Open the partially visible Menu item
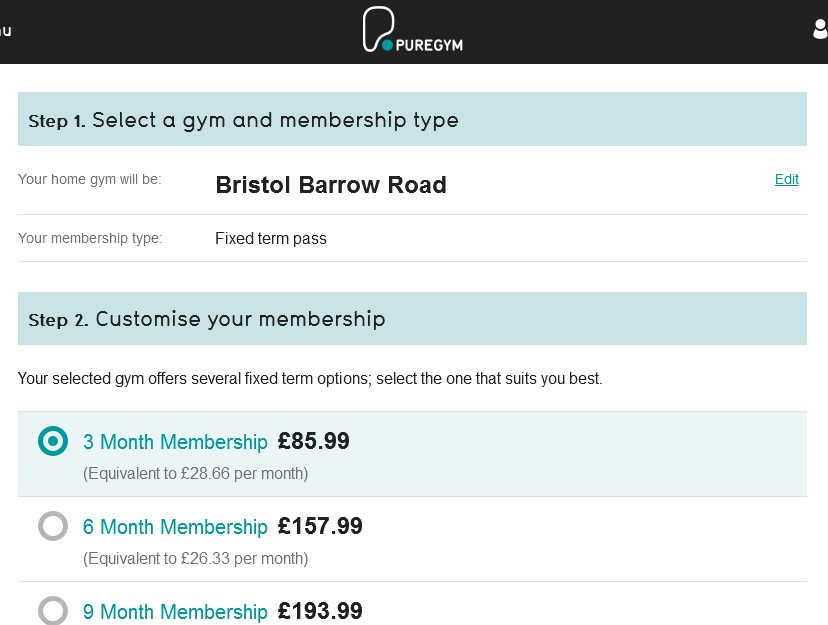 5,30
